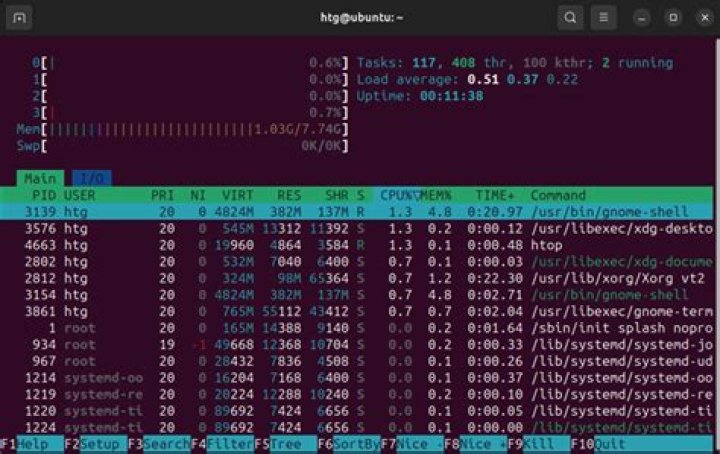This screenshot has height=454, width=720.
Task: Select process 967 systemd-udev row
Action: [357, 361]
